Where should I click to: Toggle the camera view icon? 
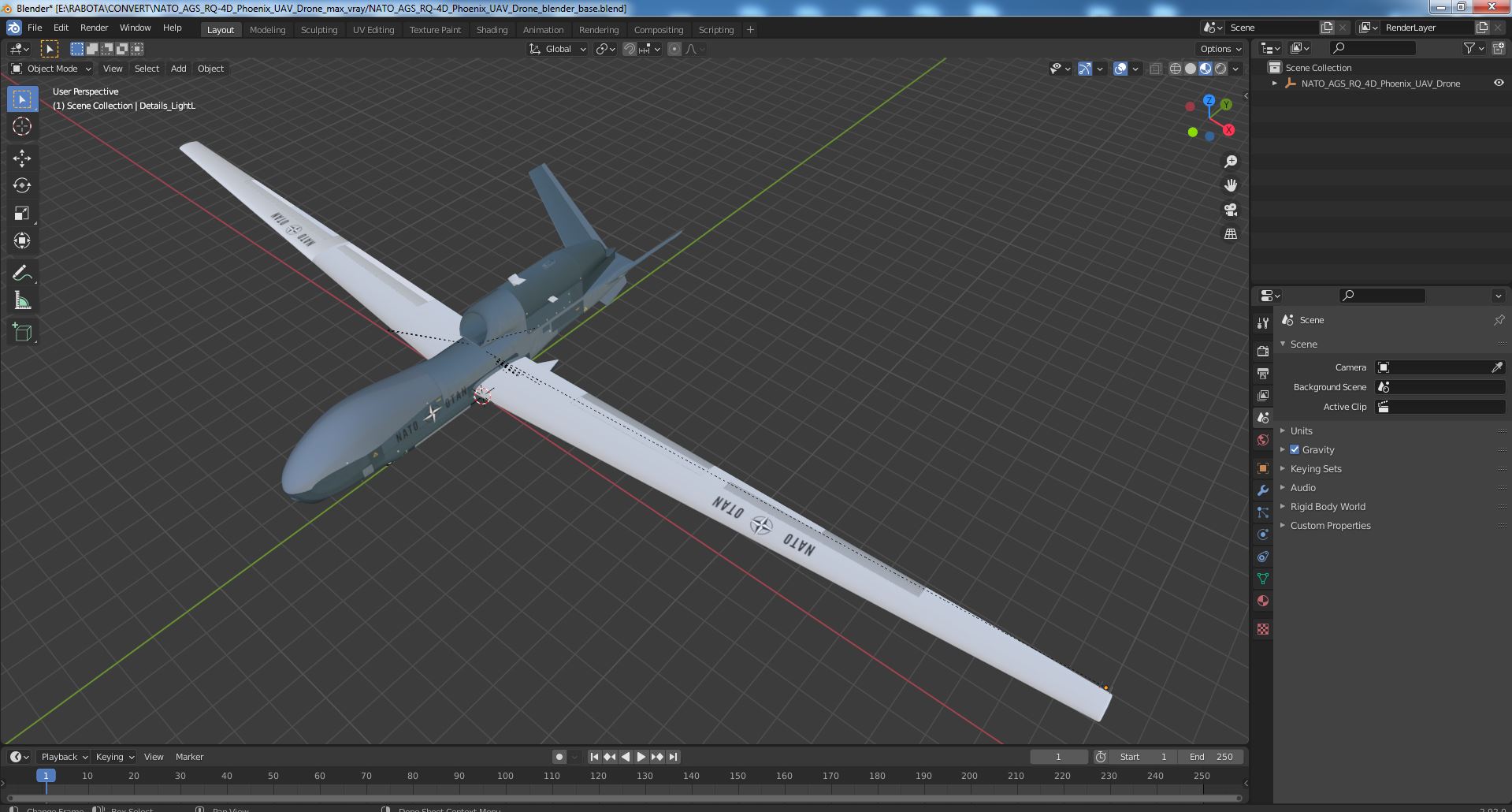(1231, 210)
